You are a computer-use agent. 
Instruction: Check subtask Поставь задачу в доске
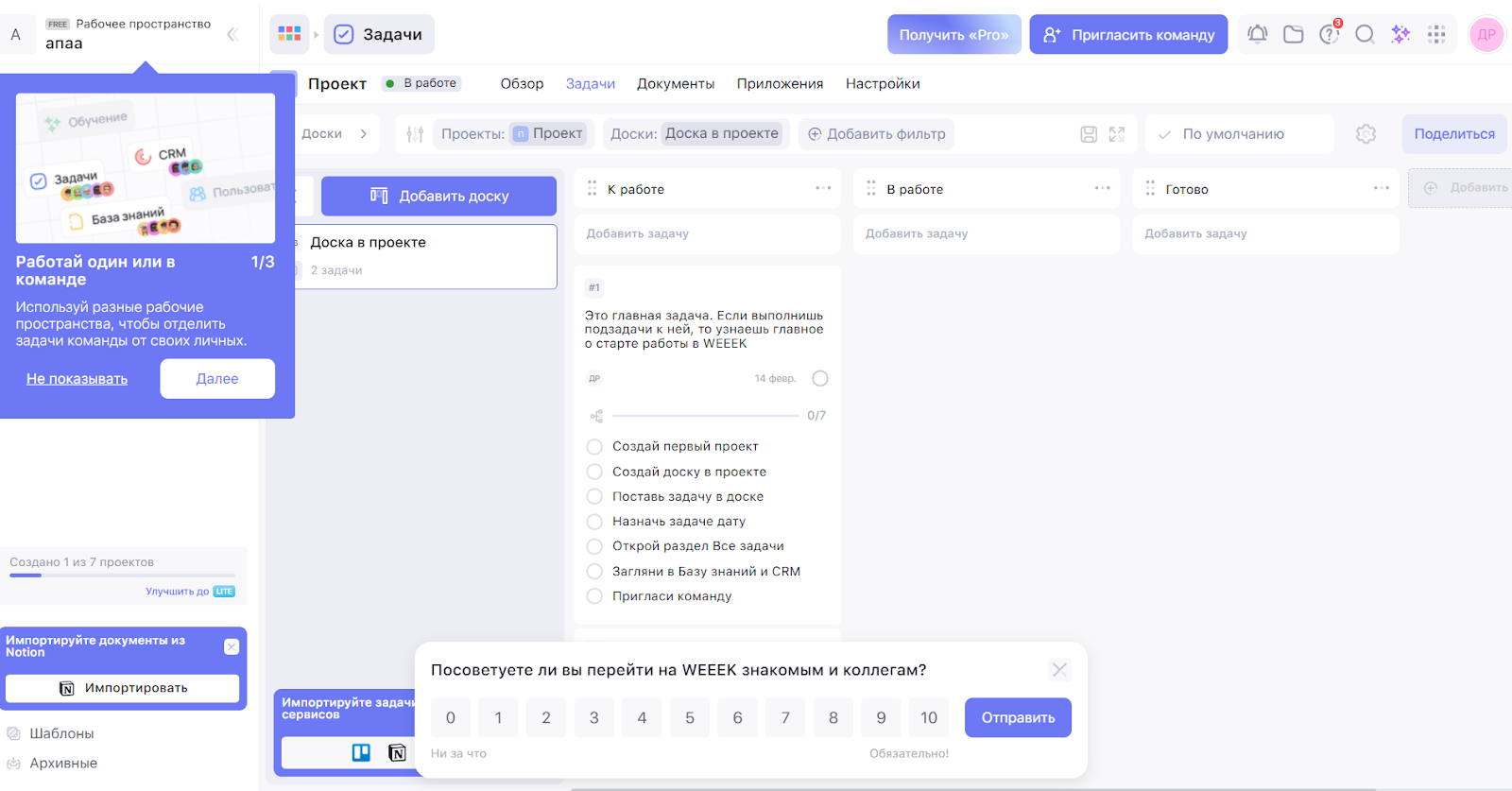(594, 496)
